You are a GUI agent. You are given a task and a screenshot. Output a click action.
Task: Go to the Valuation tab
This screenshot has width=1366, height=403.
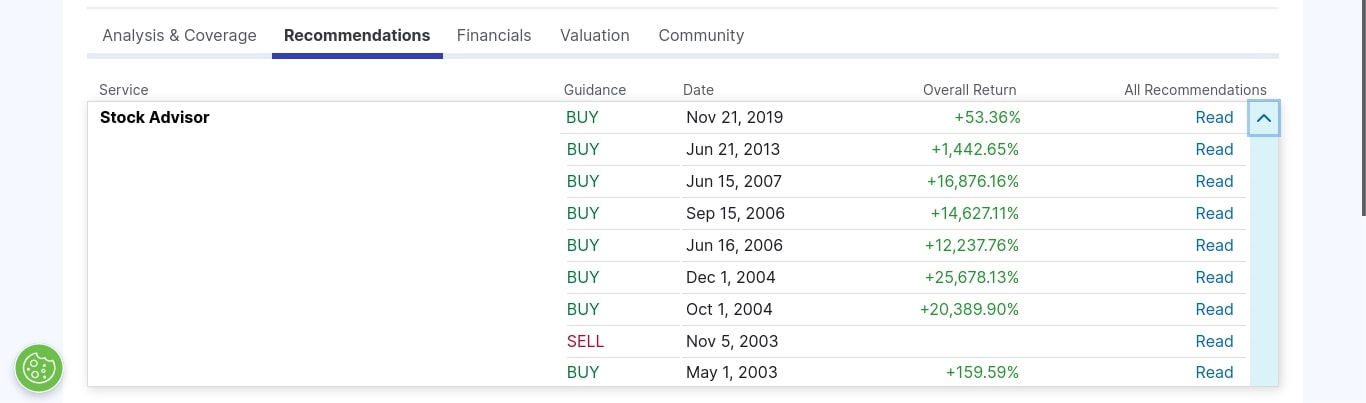point(595,35)
